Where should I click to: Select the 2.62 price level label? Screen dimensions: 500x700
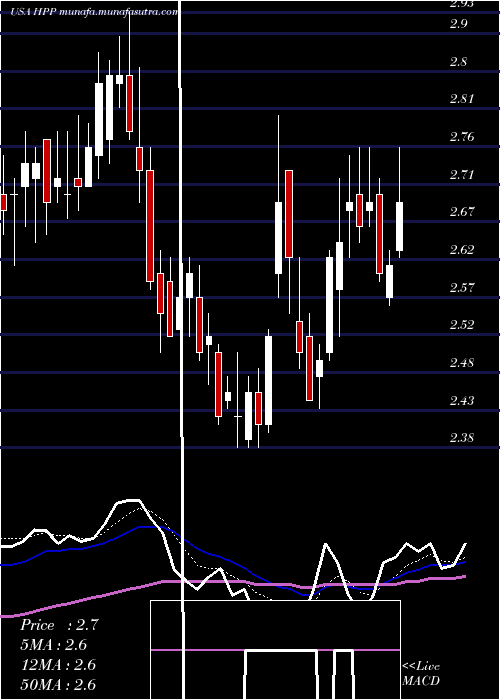click(x=462, y=250)
